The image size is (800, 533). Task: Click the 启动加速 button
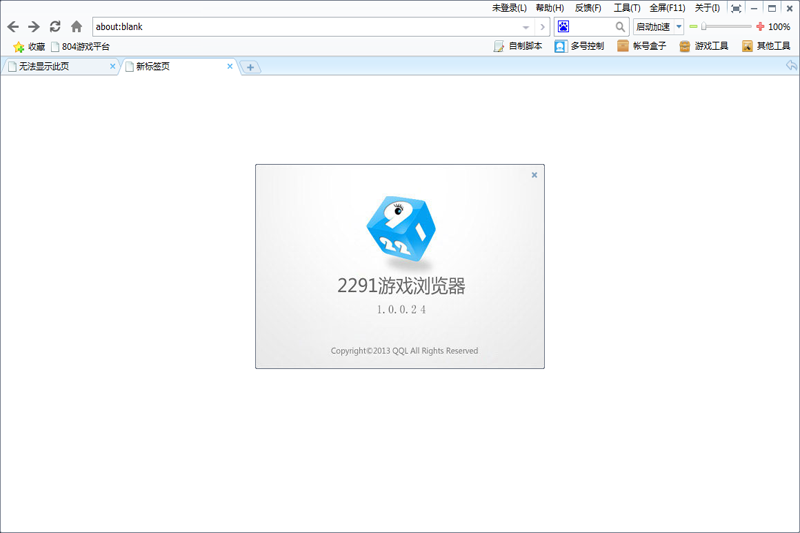pos(653,27)
